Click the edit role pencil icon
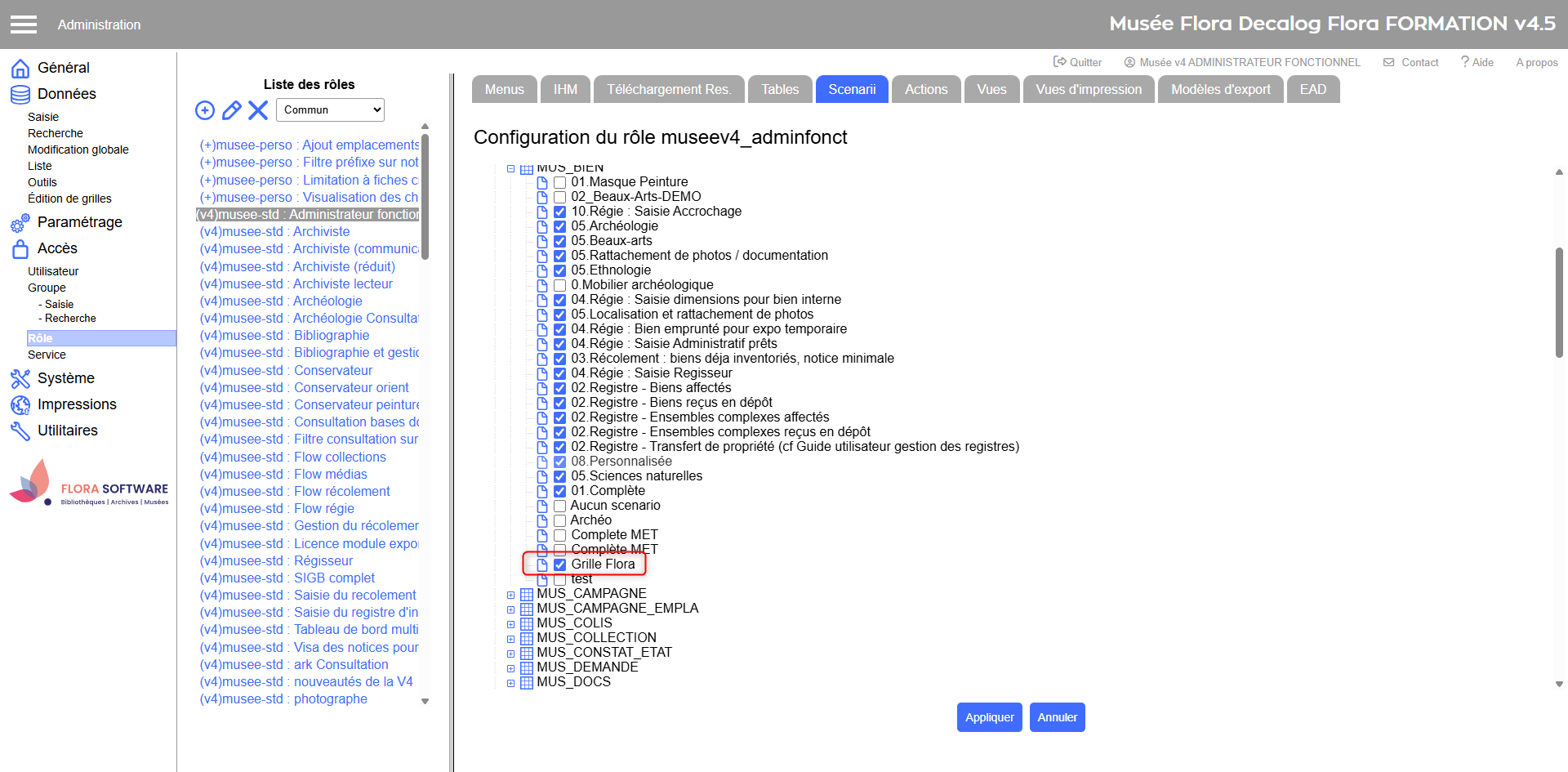 [x=232, y=110]
